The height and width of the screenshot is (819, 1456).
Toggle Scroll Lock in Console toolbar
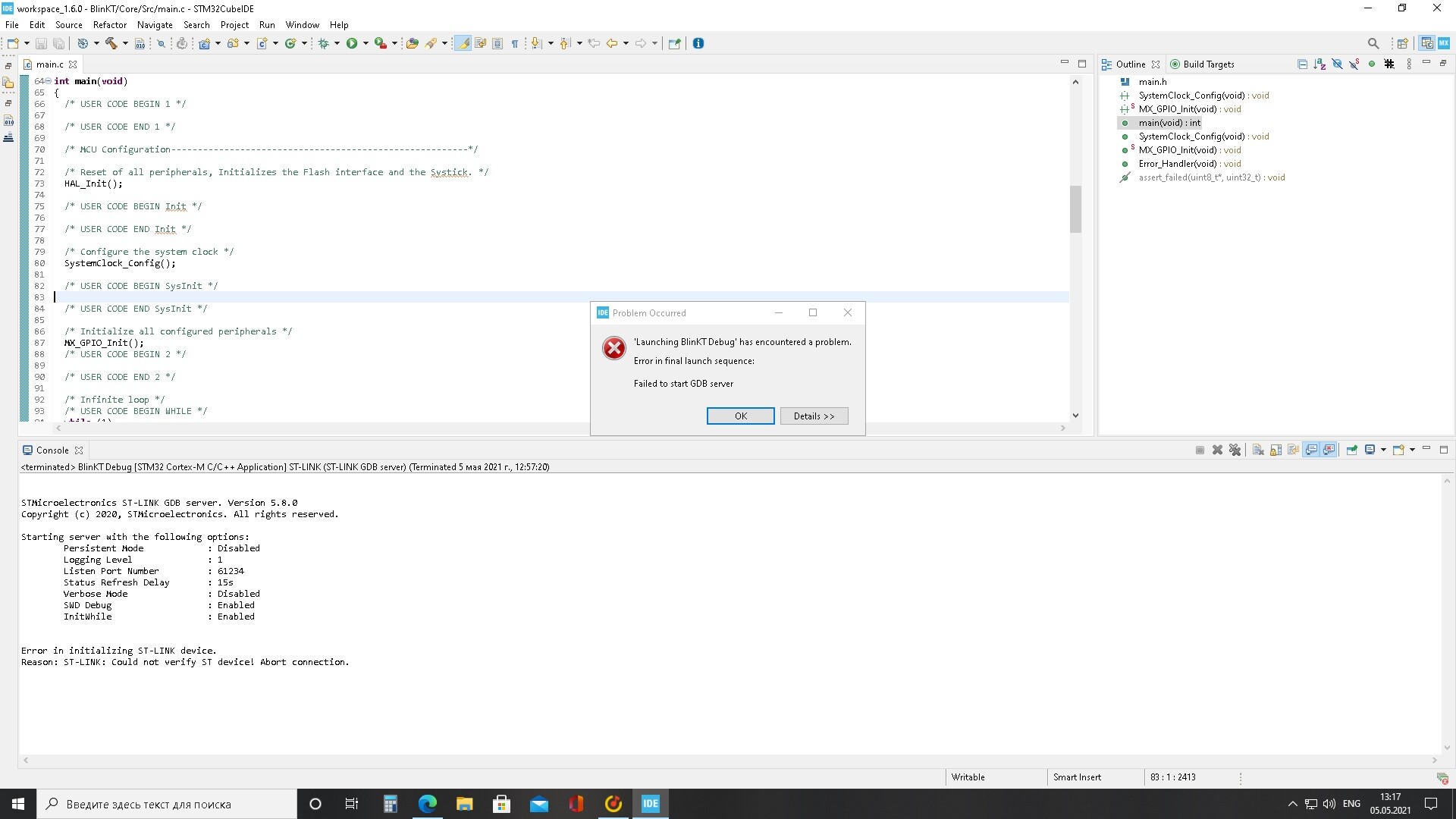pyautogui.click(x=1276, y=450)
